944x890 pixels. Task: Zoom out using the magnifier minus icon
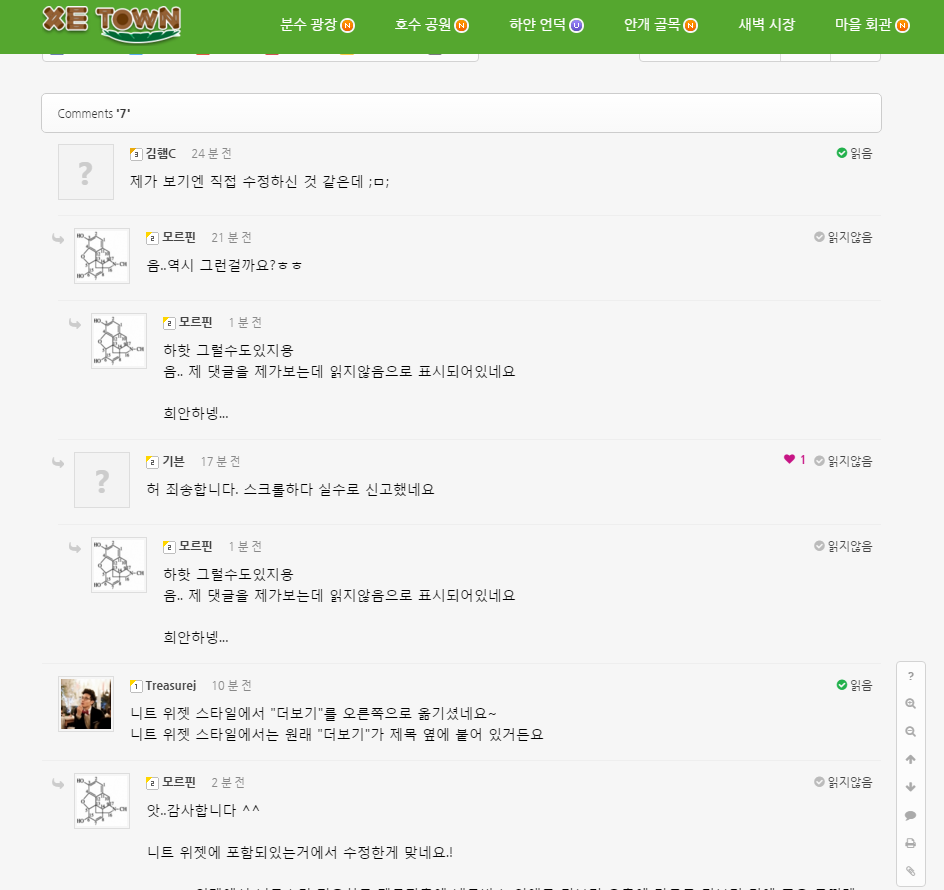click(x=910, y=732)
